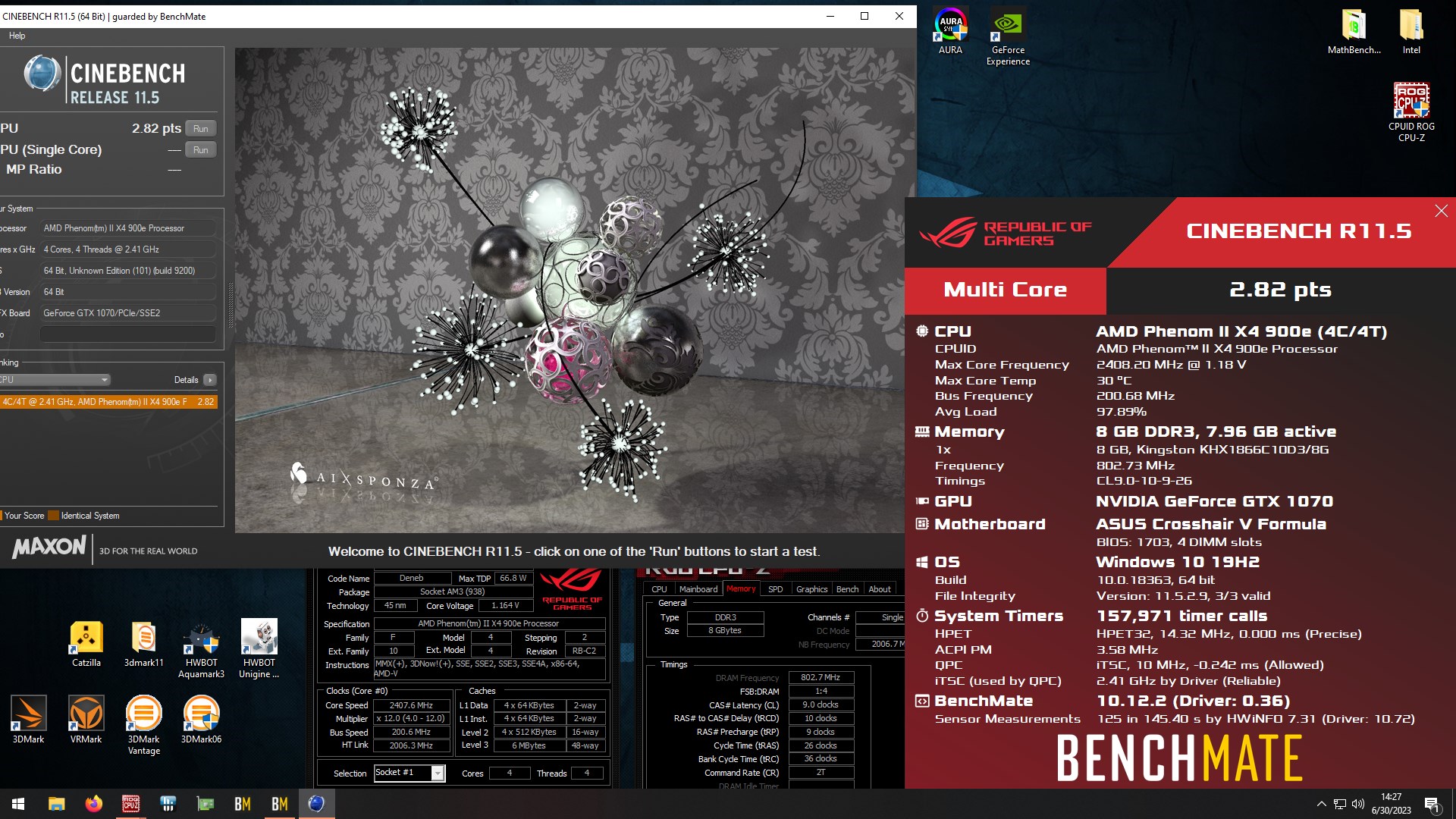Run the CPU Single Core test
The width and height of the screenshot is (1456, 819).
tap(200, 150)
